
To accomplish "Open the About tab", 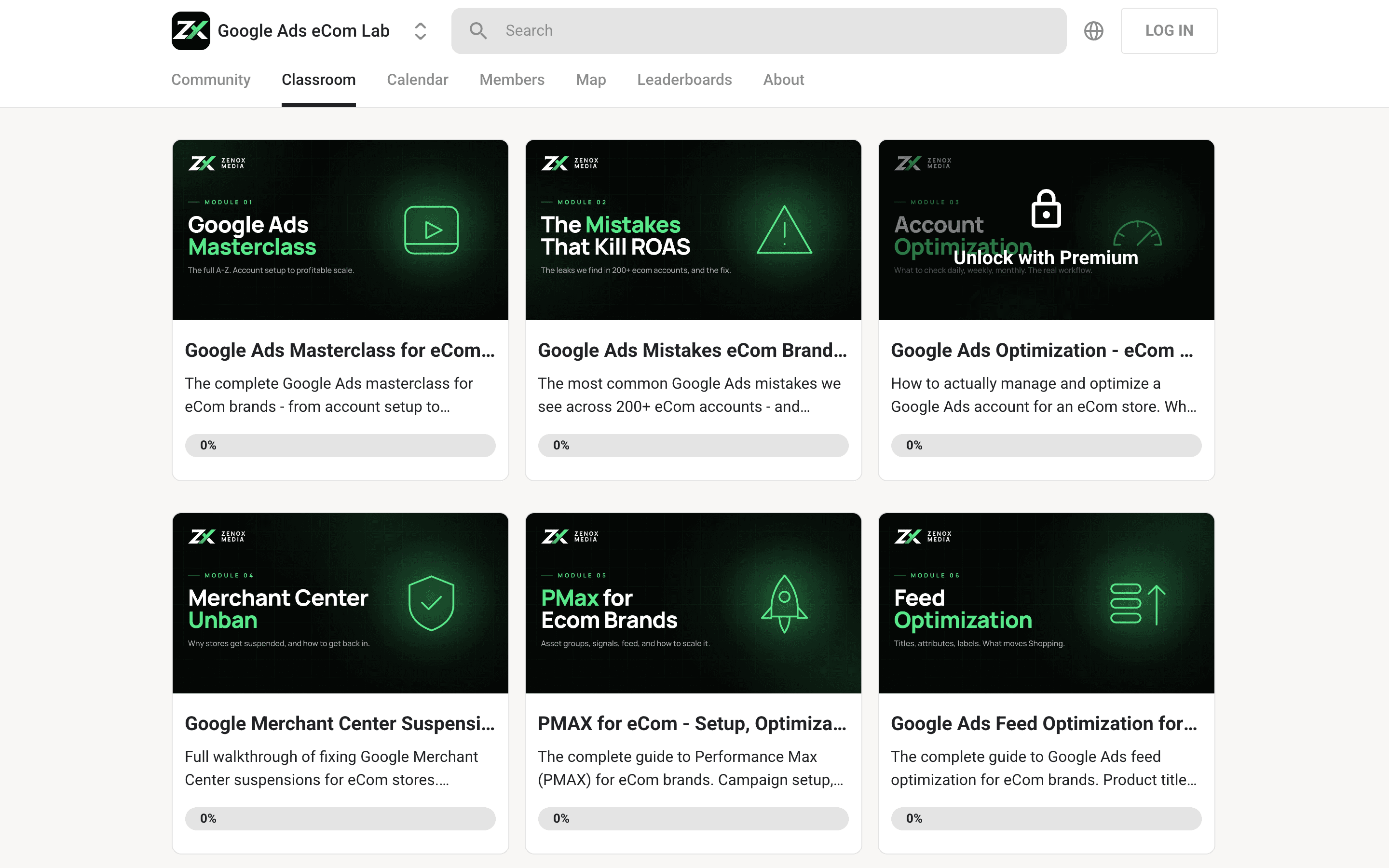I will click(x=783, y=80).
